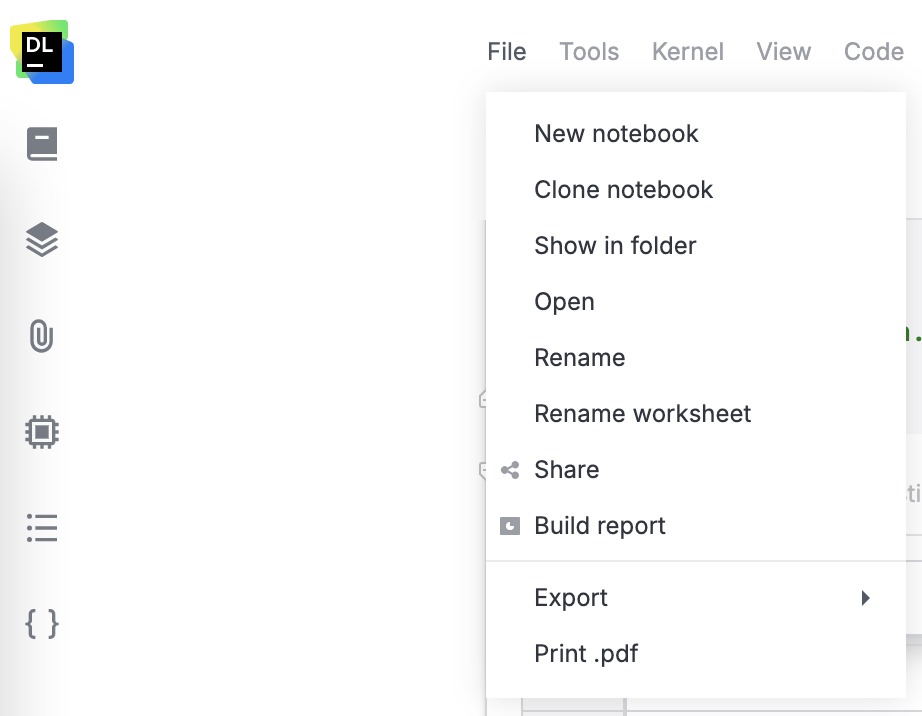Open the Tools menu
The width and height of the screenshot is (922, 716).
coord(588,51)
